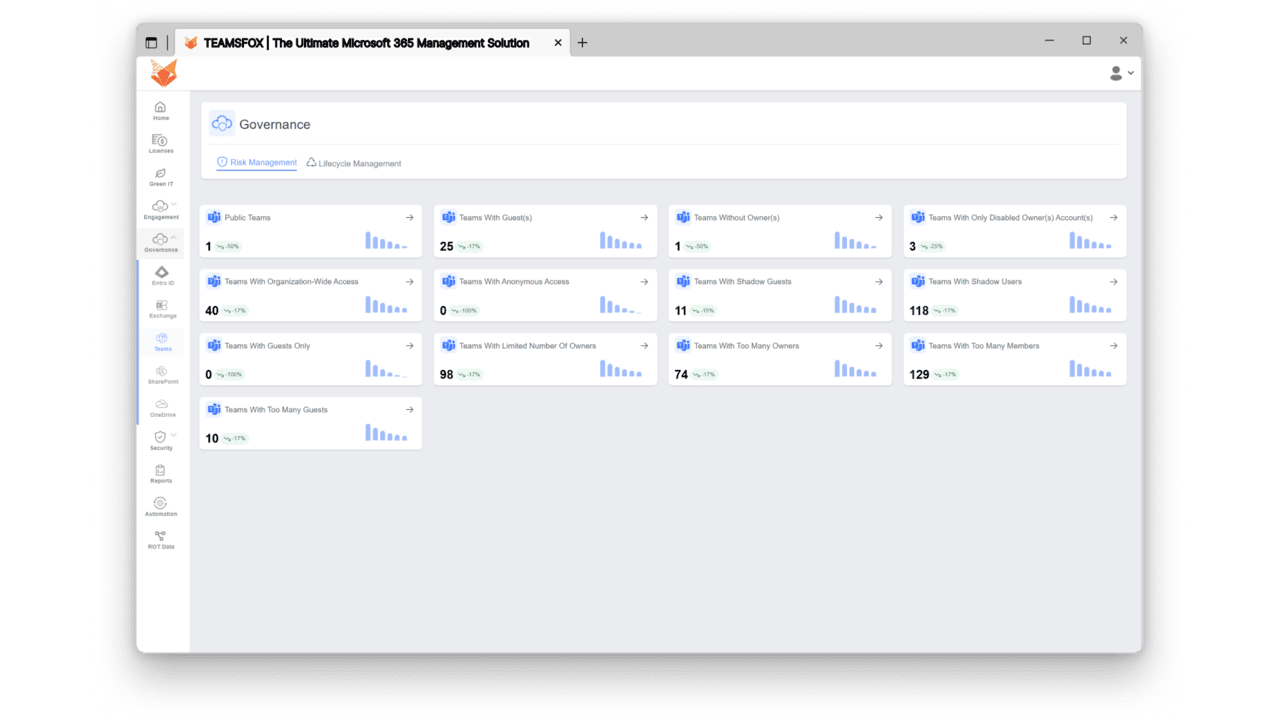Open the user account dropdown
The width and height of the screenshot is (1280, 720).
click(1122, 73)
